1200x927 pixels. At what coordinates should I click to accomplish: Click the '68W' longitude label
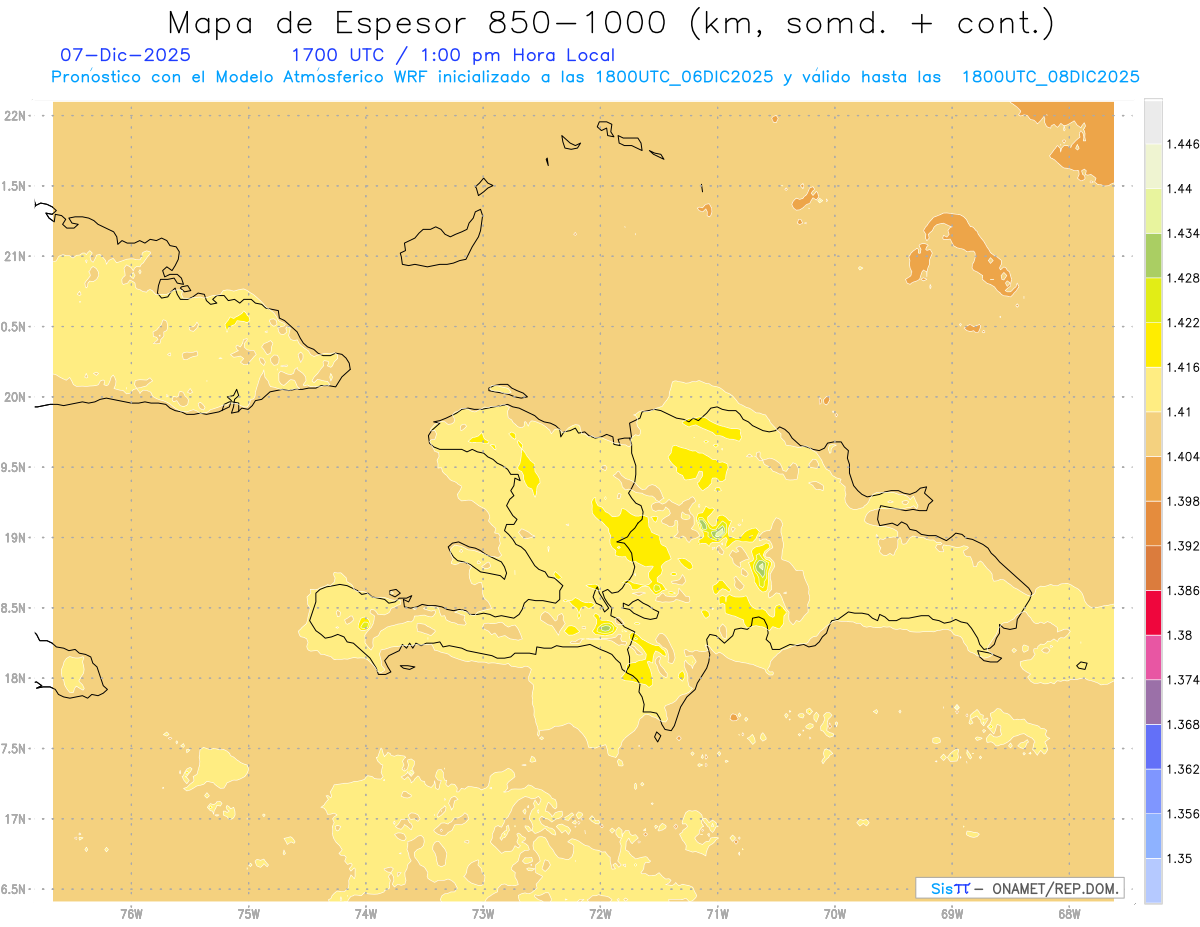pyautogui.click(x=1069, y=914)
